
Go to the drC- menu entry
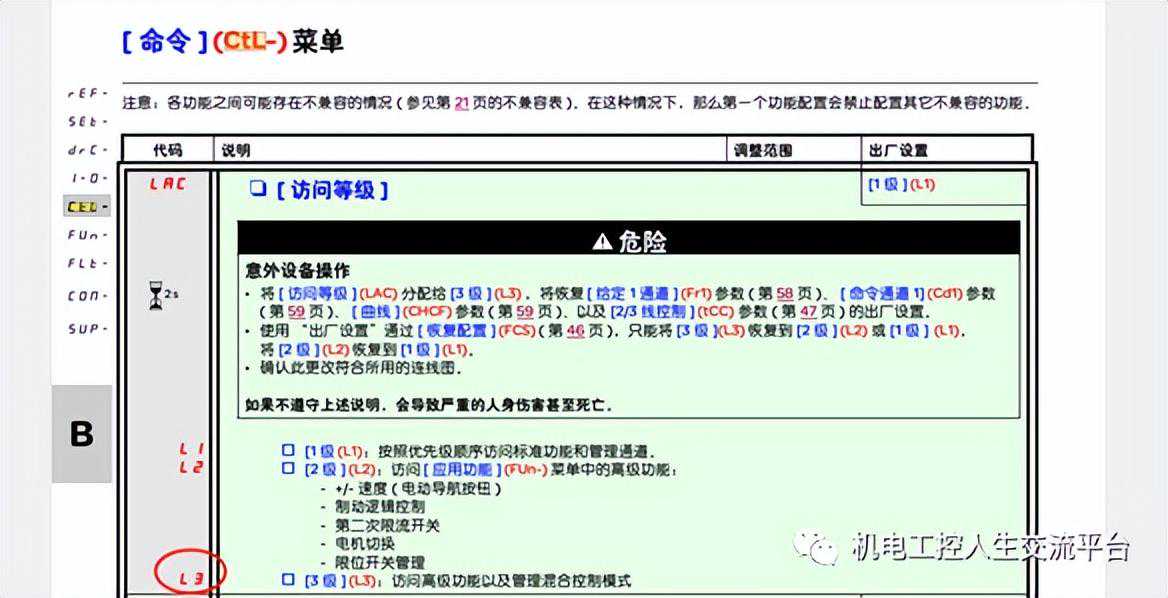(86, 150)
